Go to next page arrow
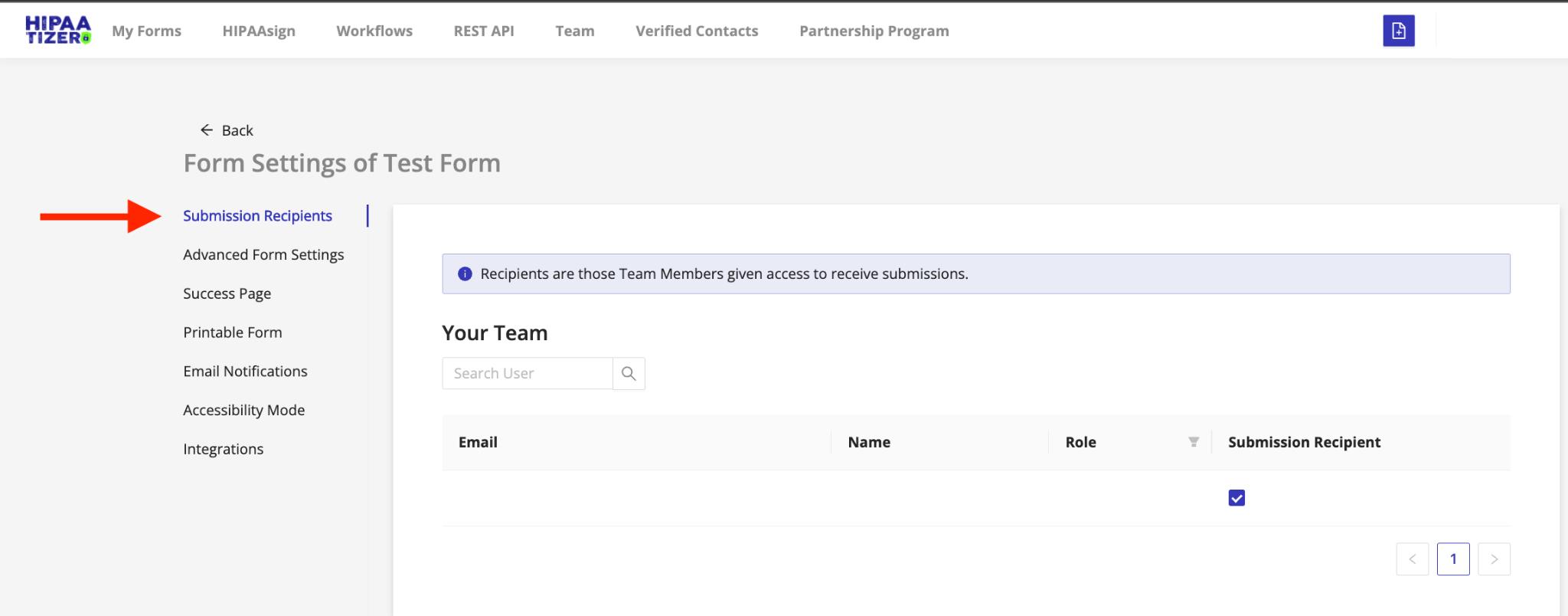Image resolution: width=1568 pixels, height=616 pixels. [x=1494, y=559]
